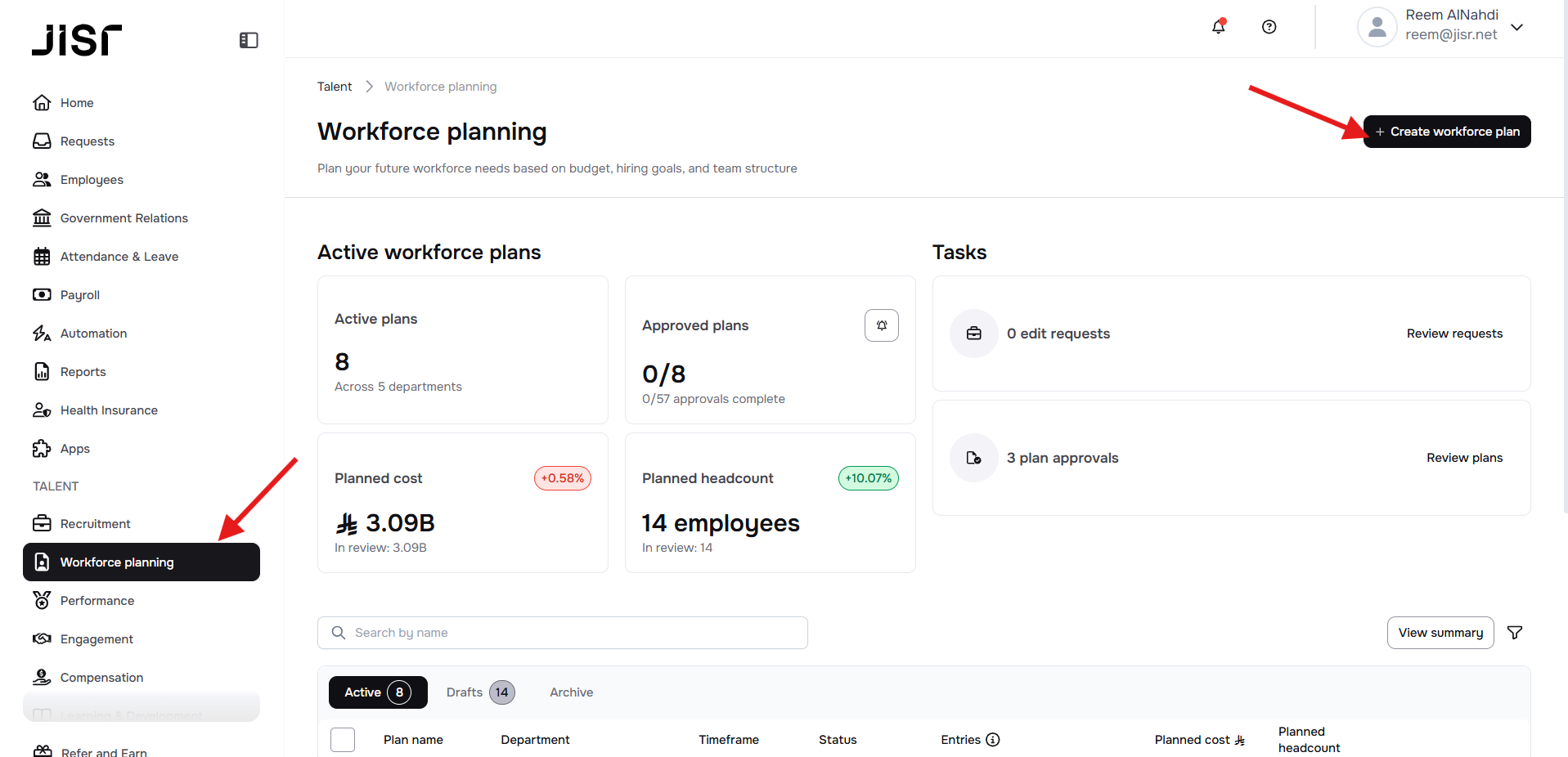Image resolution: width=1568 pixels, height=757 pixels.
Task: Open the notifications bell
Action: (x=1218, y=27)
